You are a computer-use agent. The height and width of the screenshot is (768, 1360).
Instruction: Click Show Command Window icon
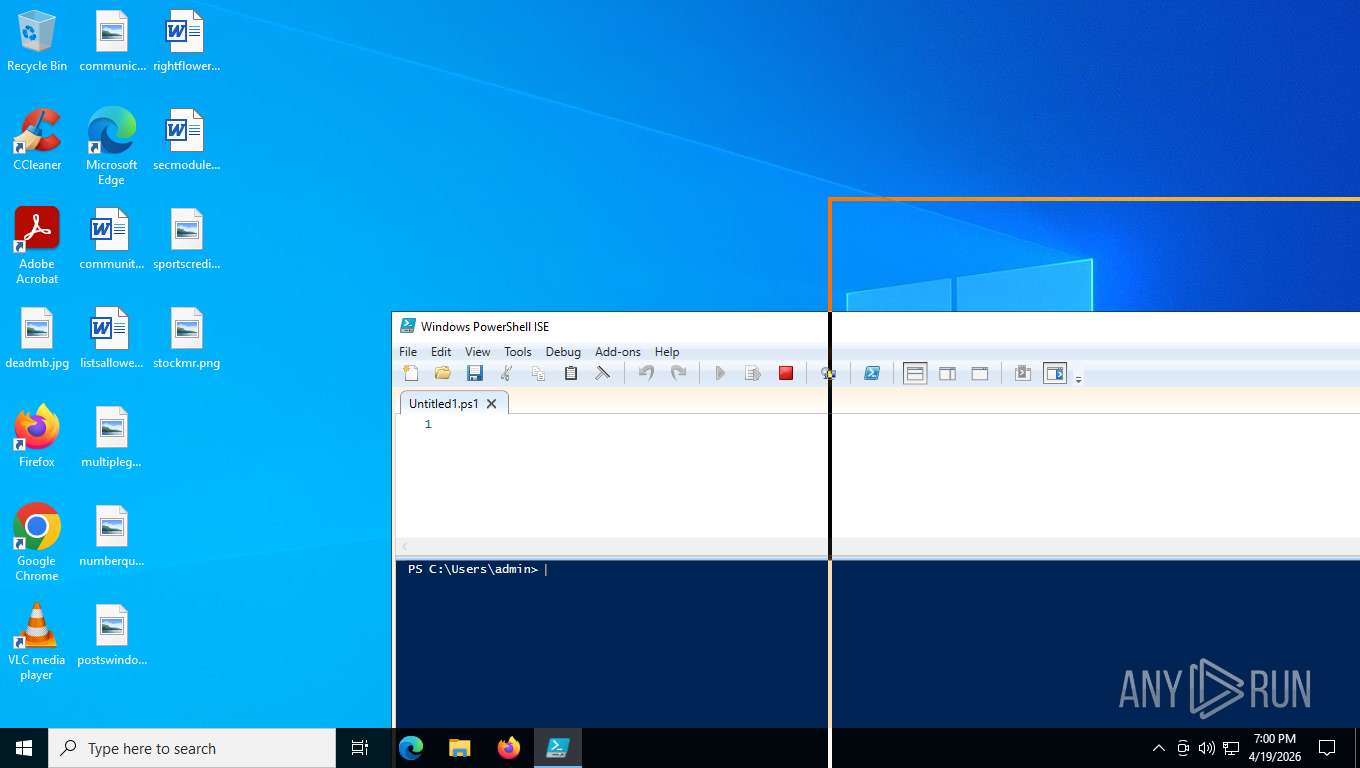point(1022,373)
